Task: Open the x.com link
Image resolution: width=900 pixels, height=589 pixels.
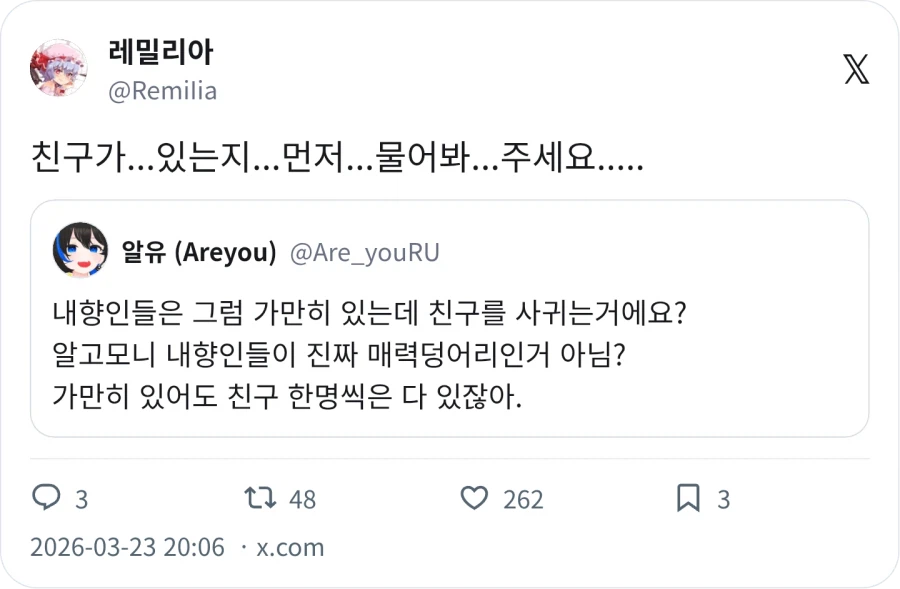Action: coord(289,547)
